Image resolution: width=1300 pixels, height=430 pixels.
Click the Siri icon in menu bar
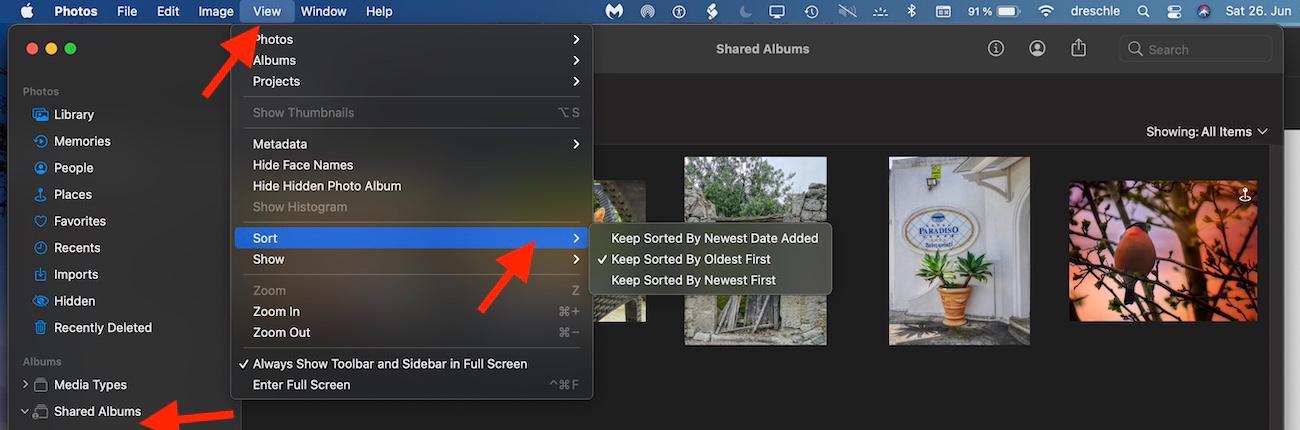coord(1204,11)
